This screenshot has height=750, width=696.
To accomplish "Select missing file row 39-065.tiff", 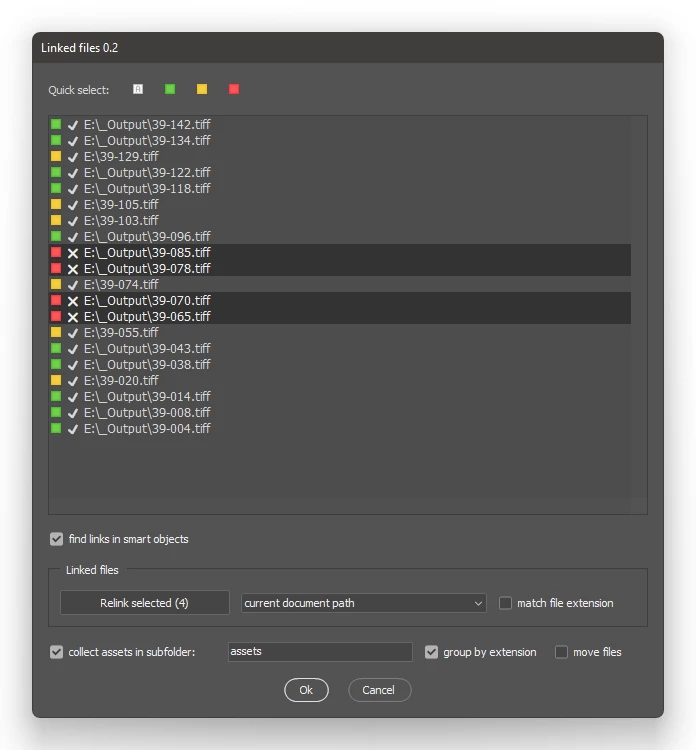I will [340, 317].
